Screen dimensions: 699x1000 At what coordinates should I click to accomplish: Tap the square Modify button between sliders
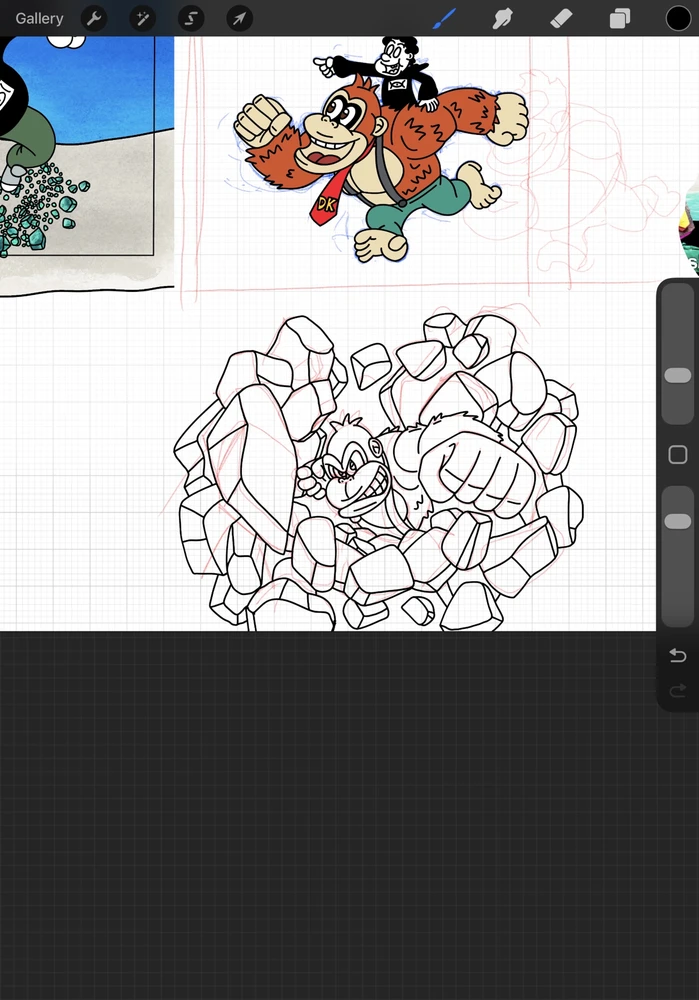click(678, 455)
